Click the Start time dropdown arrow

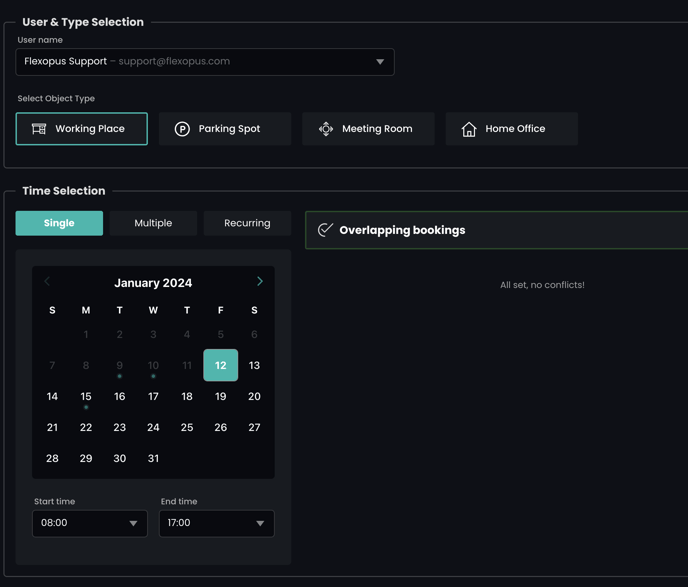click(x=133, y=523)
